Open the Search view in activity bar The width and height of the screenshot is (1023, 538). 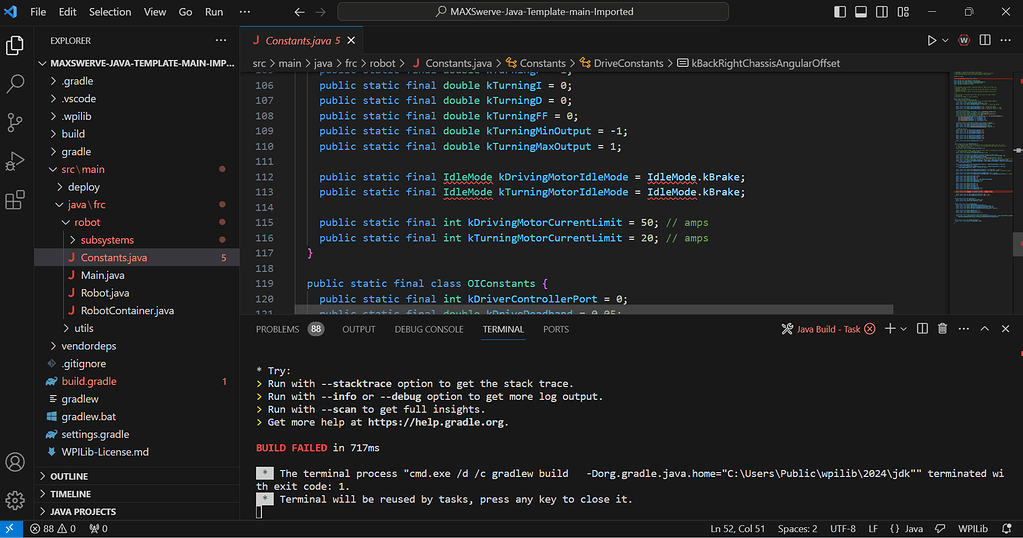[x=15, y=83]
